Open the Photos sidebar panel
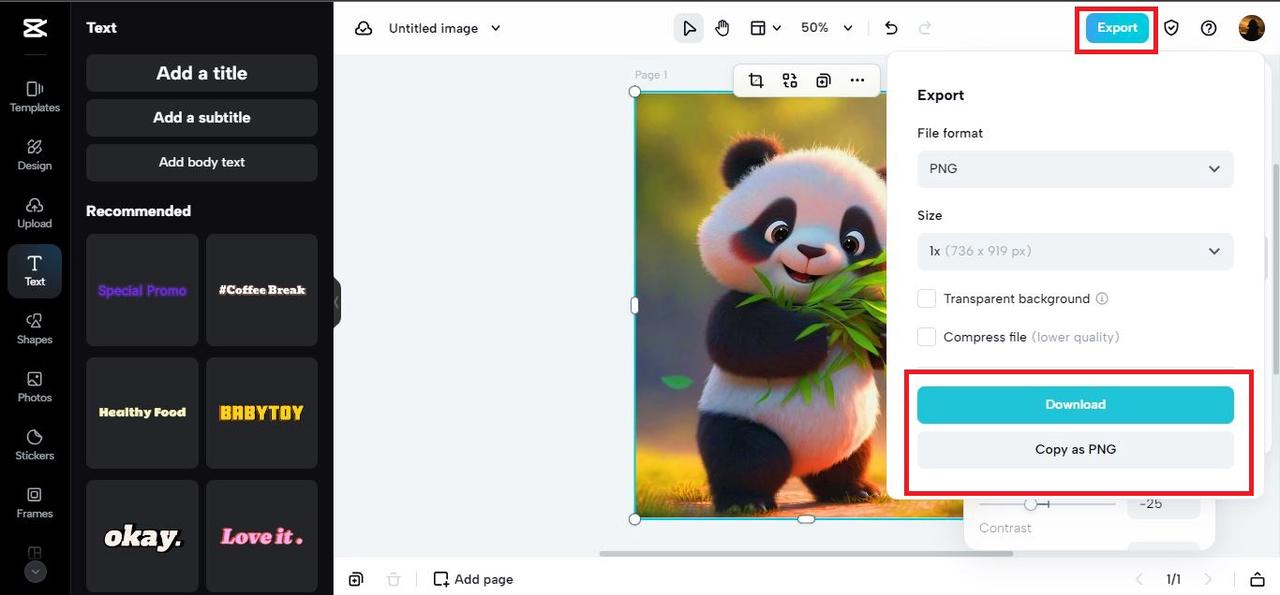The image size is (1280, 595). [x=35, y=387]
